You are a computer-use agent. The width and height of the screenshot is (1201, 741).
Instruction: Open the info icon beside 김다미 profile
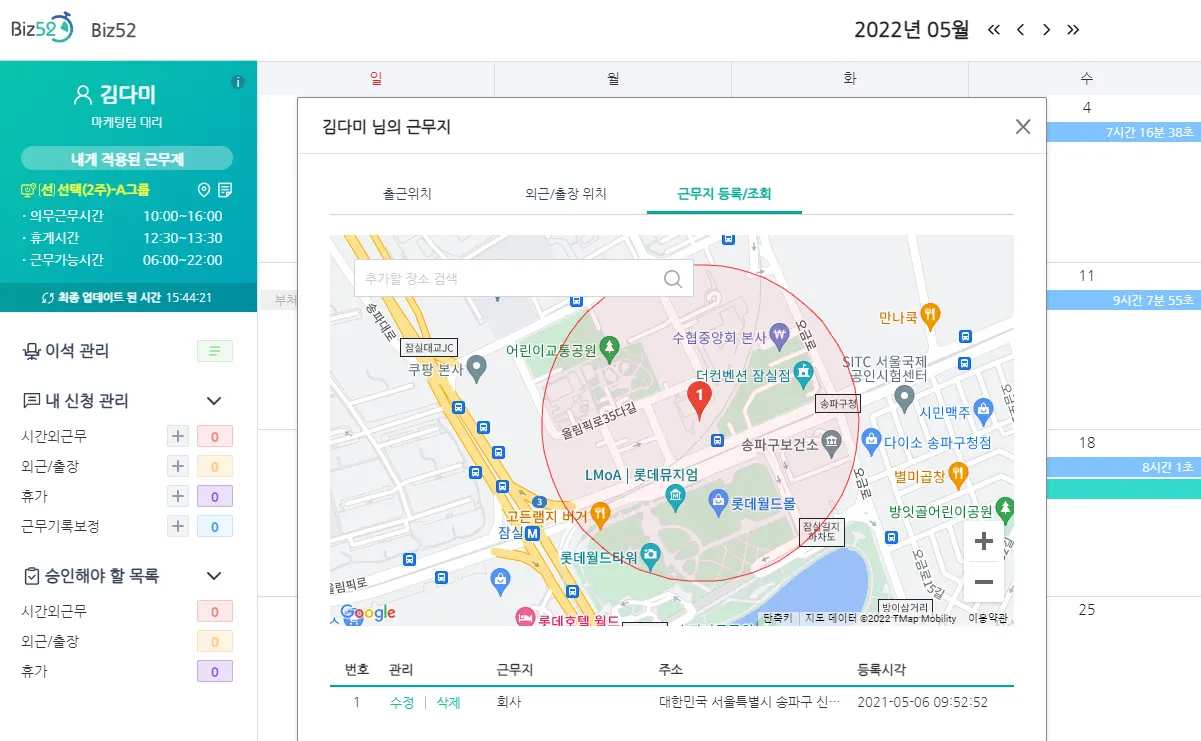[238, 82]
